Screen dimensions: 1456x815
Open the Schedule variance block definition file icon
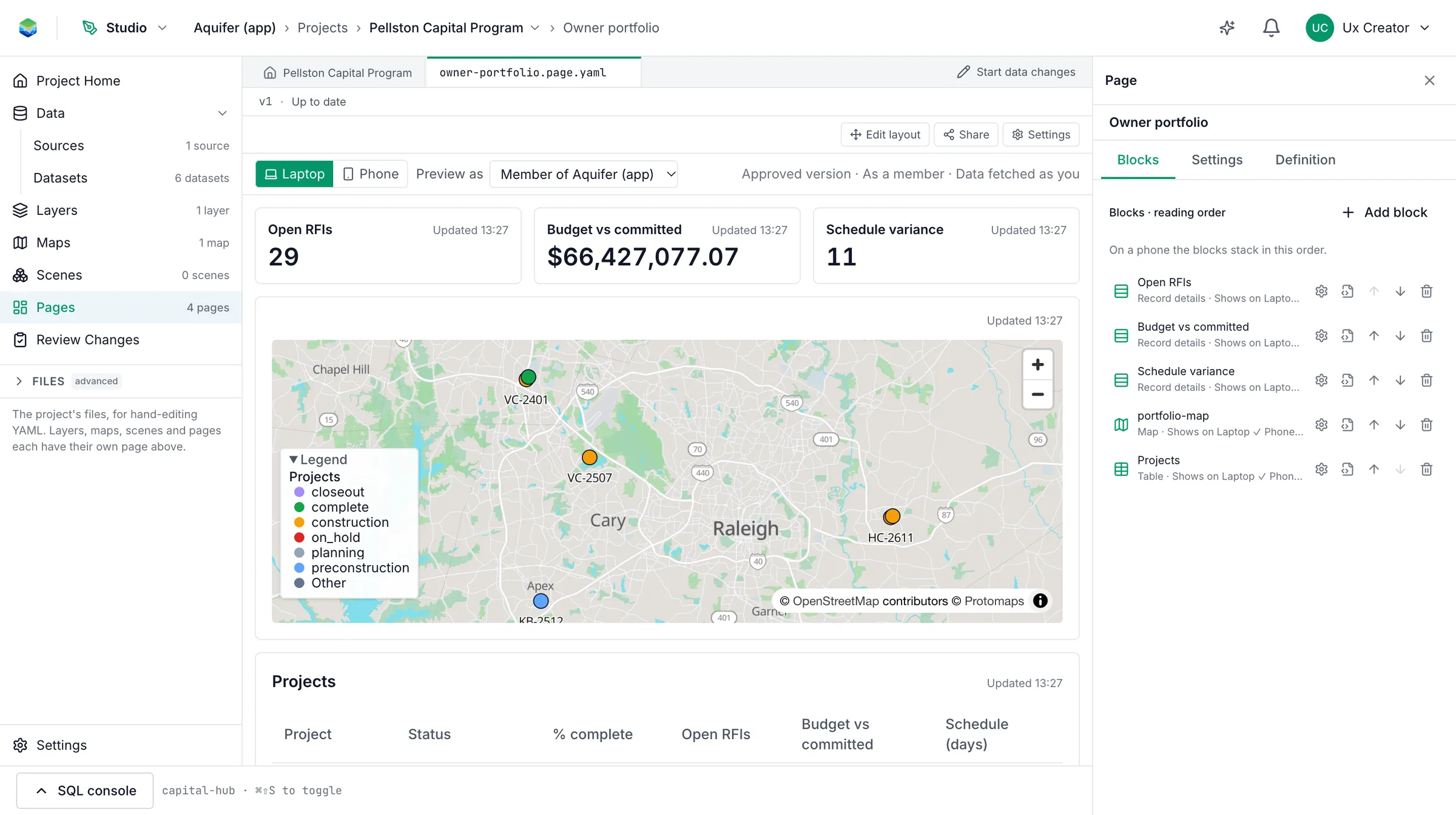[x=1347, y=380]
